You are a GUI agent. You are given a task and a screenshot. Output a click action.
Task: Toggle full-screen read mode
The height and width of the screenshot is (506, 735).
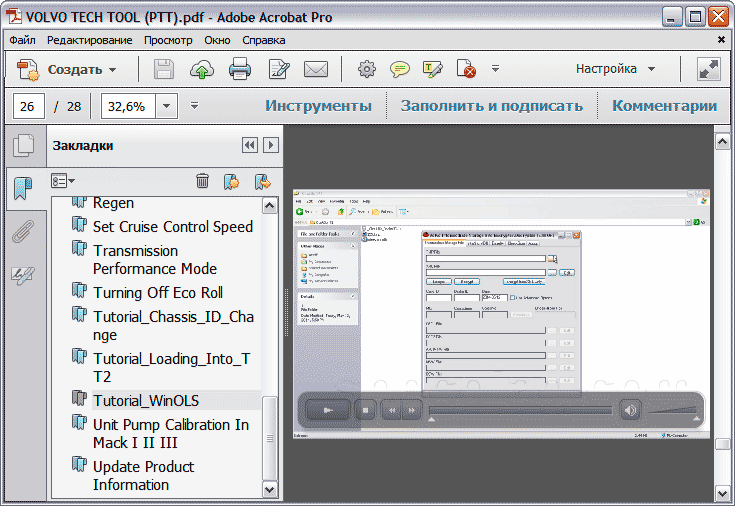709,69
